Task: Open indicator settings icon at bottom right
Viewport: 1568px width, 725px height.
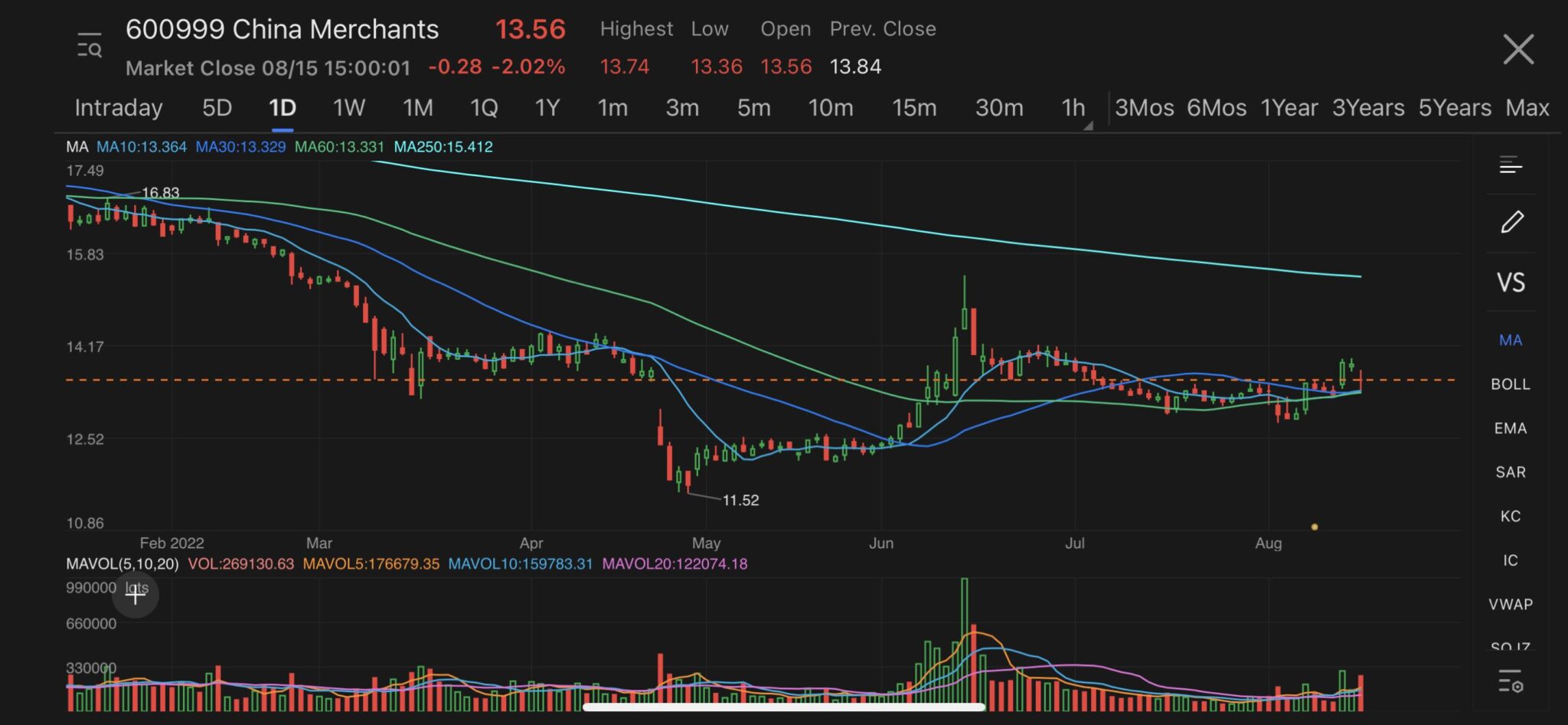Action: tap(1511, 680)
